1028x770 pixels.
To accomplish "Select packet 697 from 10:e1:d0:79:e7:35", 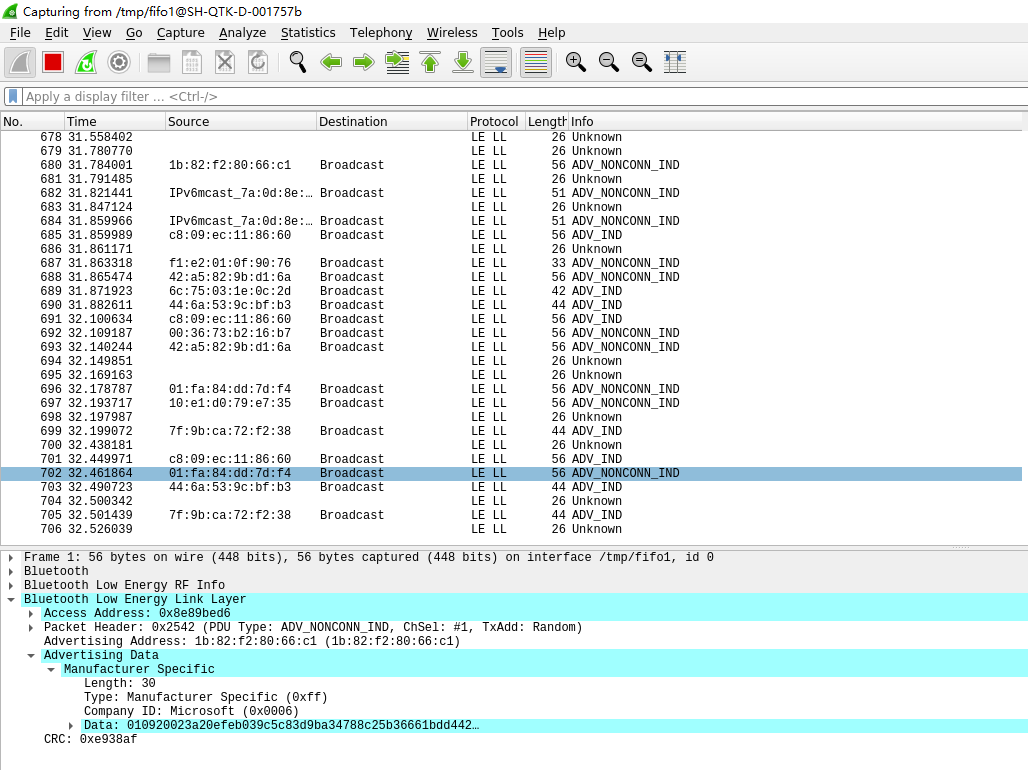I will pyautogui.click(x=511, y=403).
